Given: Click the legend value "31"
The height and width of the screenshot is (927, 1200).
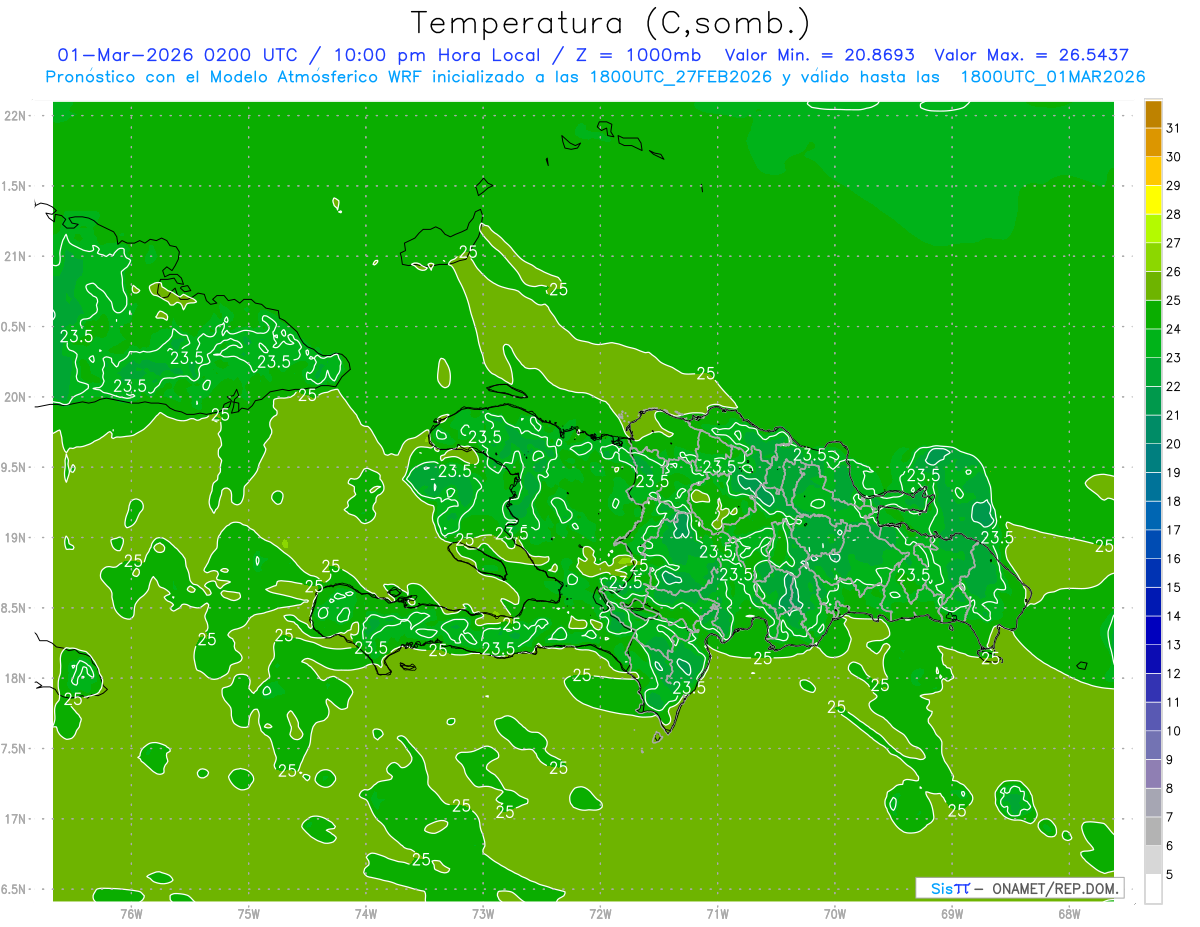Looking at the screenshot, I should pos(1174,129).
